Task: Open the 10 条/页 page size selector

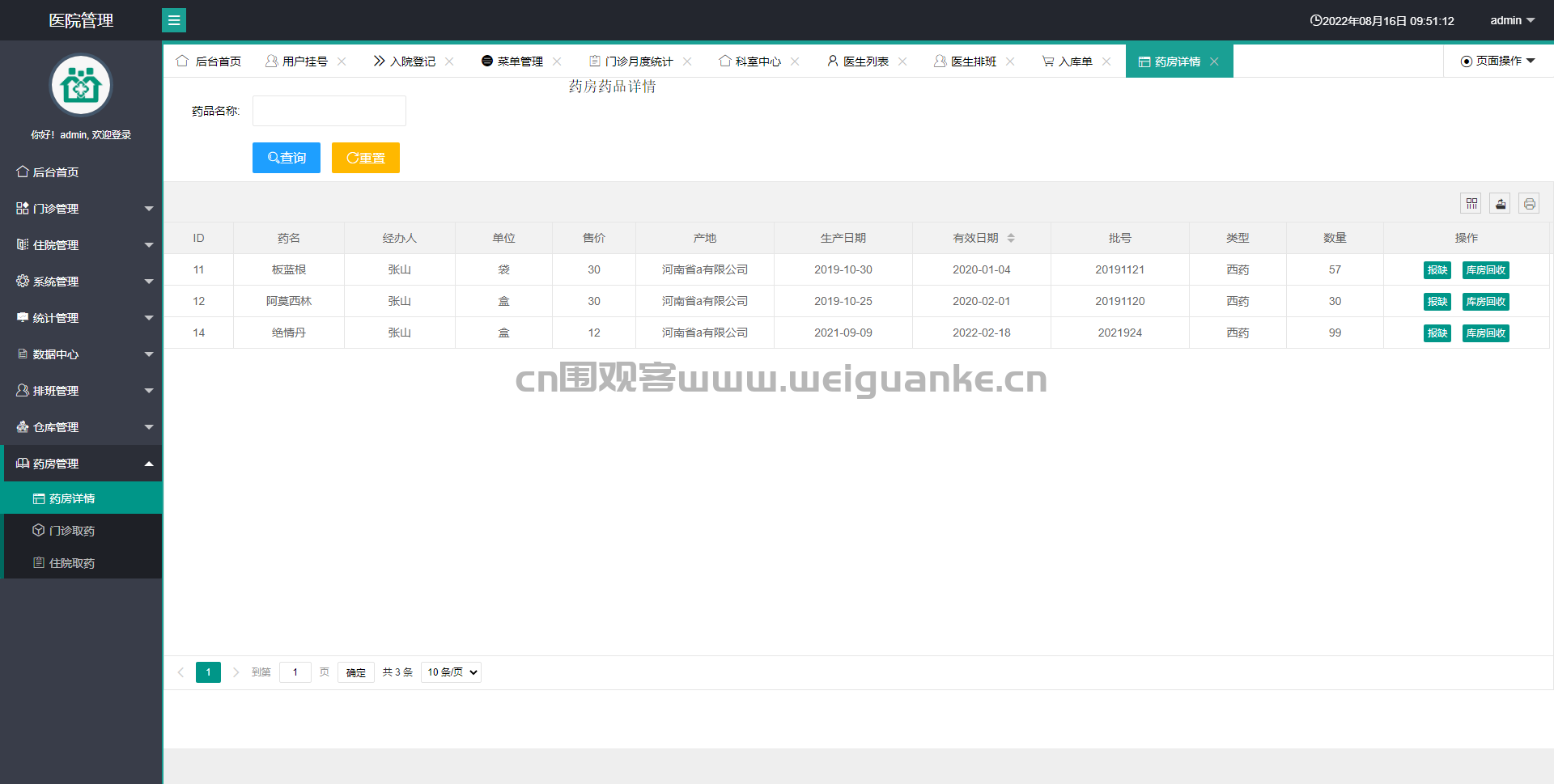Action: 452,672
